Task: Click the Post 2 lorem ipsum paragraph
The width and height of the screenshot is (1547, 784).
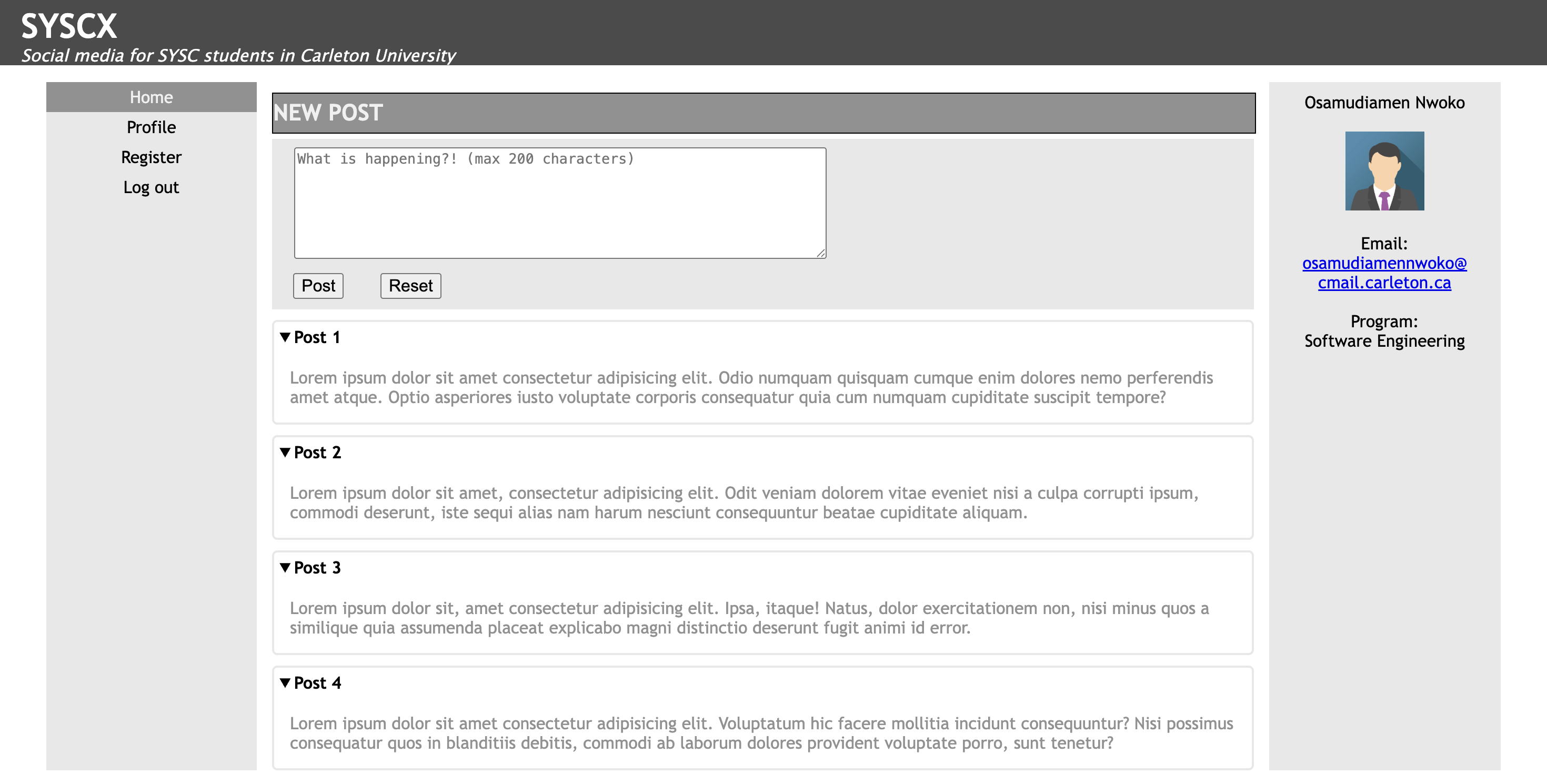Action: tap(744, 503)
